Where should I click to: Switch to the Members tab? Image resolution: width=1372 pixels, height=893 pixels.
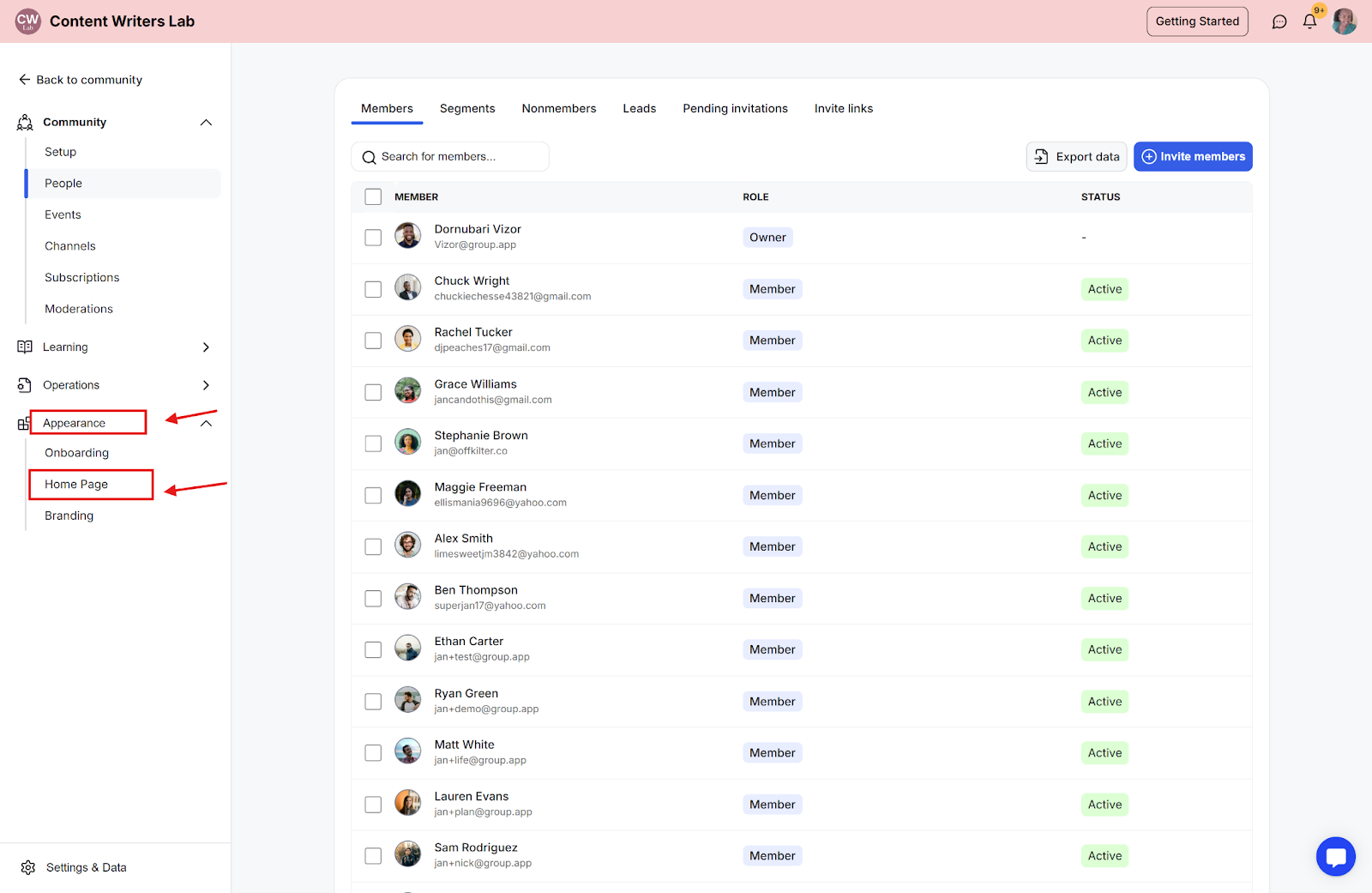tap(387, 109)
